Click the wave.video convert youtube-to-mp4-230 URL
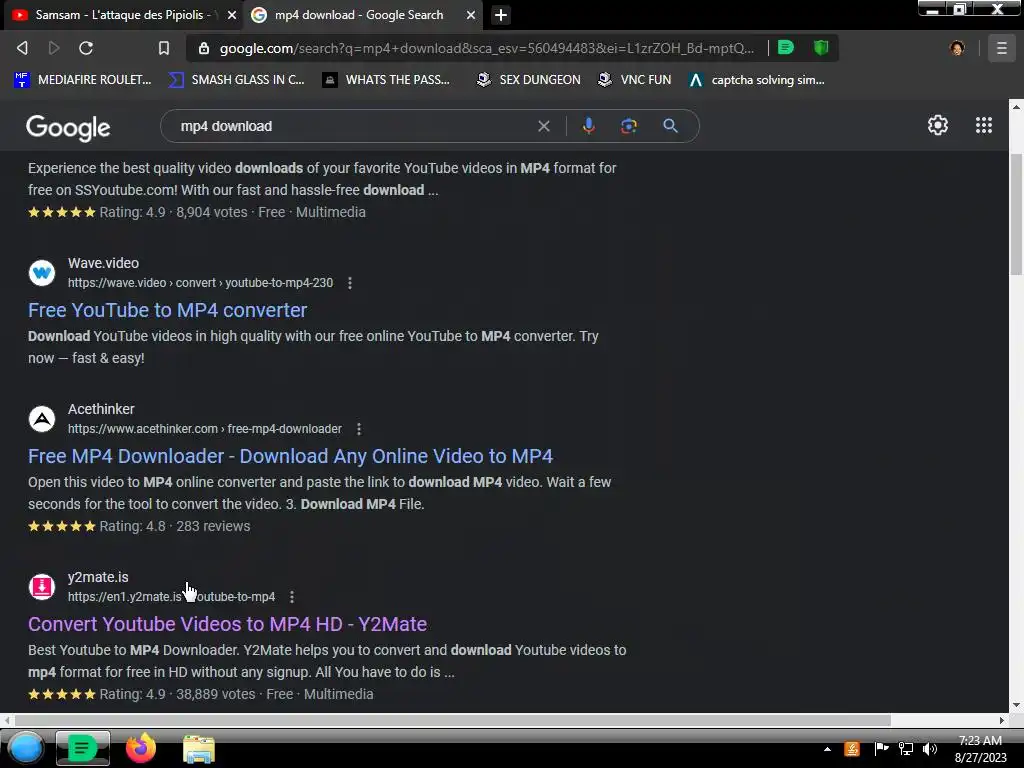Screen dimensions: 1024x768 point(200,283)
